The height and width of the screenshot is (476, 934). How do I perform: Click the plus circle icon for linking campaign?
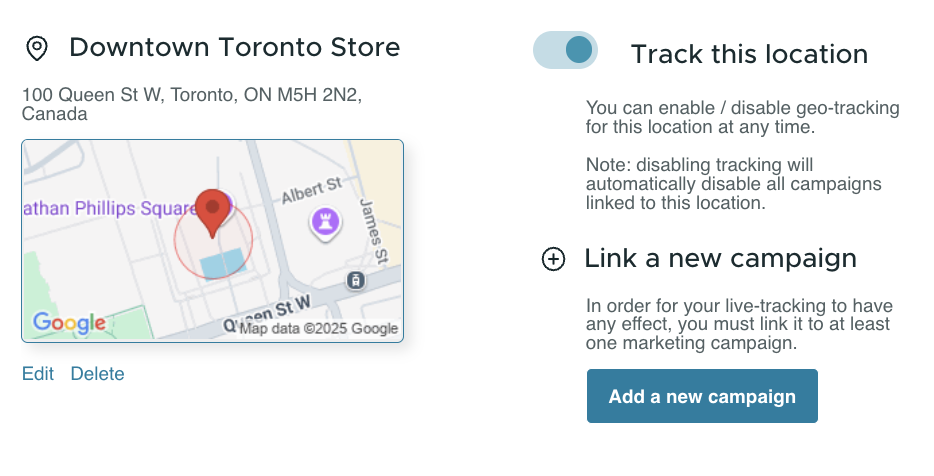pyautogui.click(x=553, y=260)
